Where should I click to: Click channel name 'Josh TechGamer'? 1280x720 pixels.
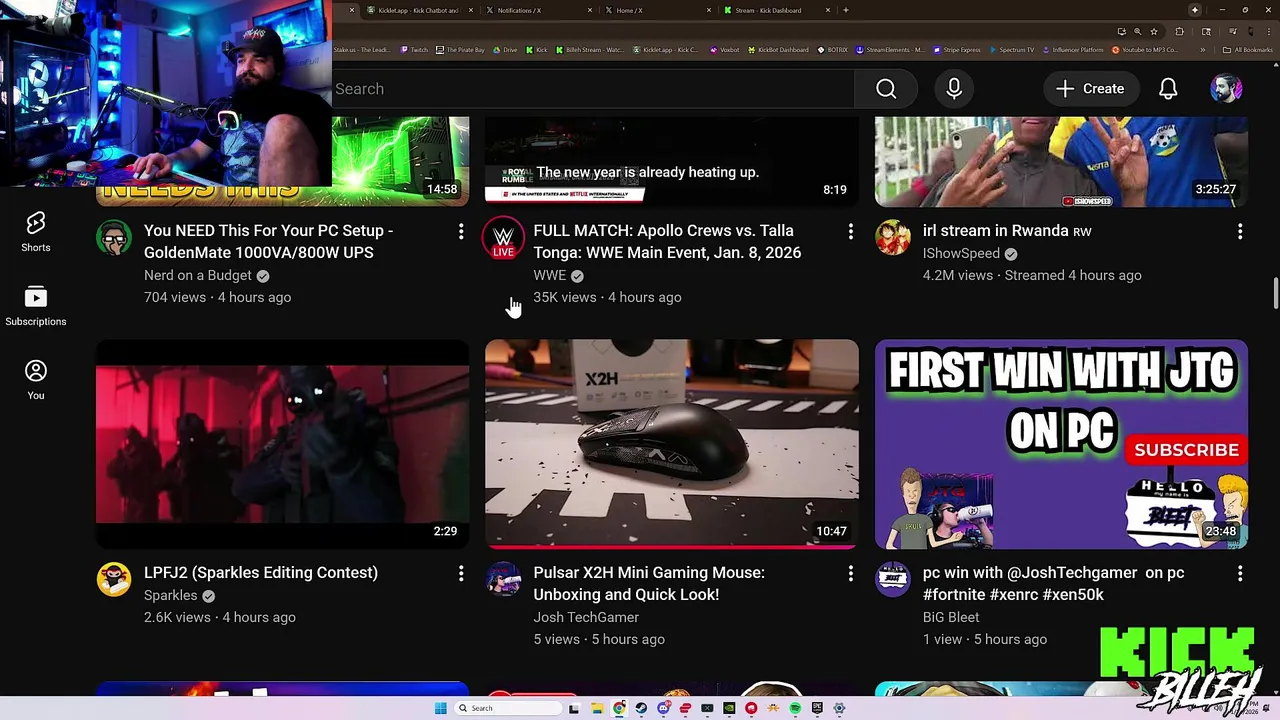pyautogui.click(x=586, y=617)
